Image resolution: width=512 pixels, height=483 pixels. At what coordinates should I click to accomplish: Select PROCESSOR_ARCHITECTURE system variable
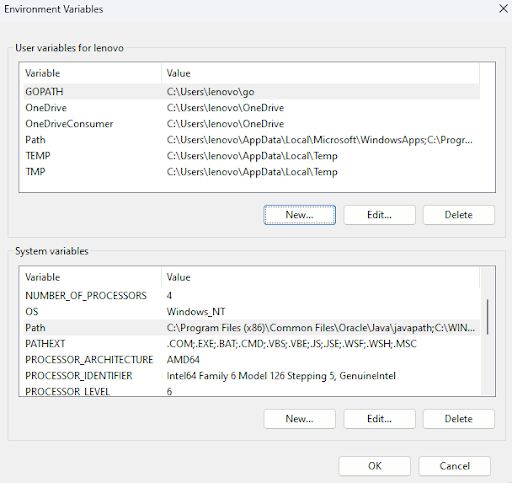pyautogui.click(x=252, y=360)
